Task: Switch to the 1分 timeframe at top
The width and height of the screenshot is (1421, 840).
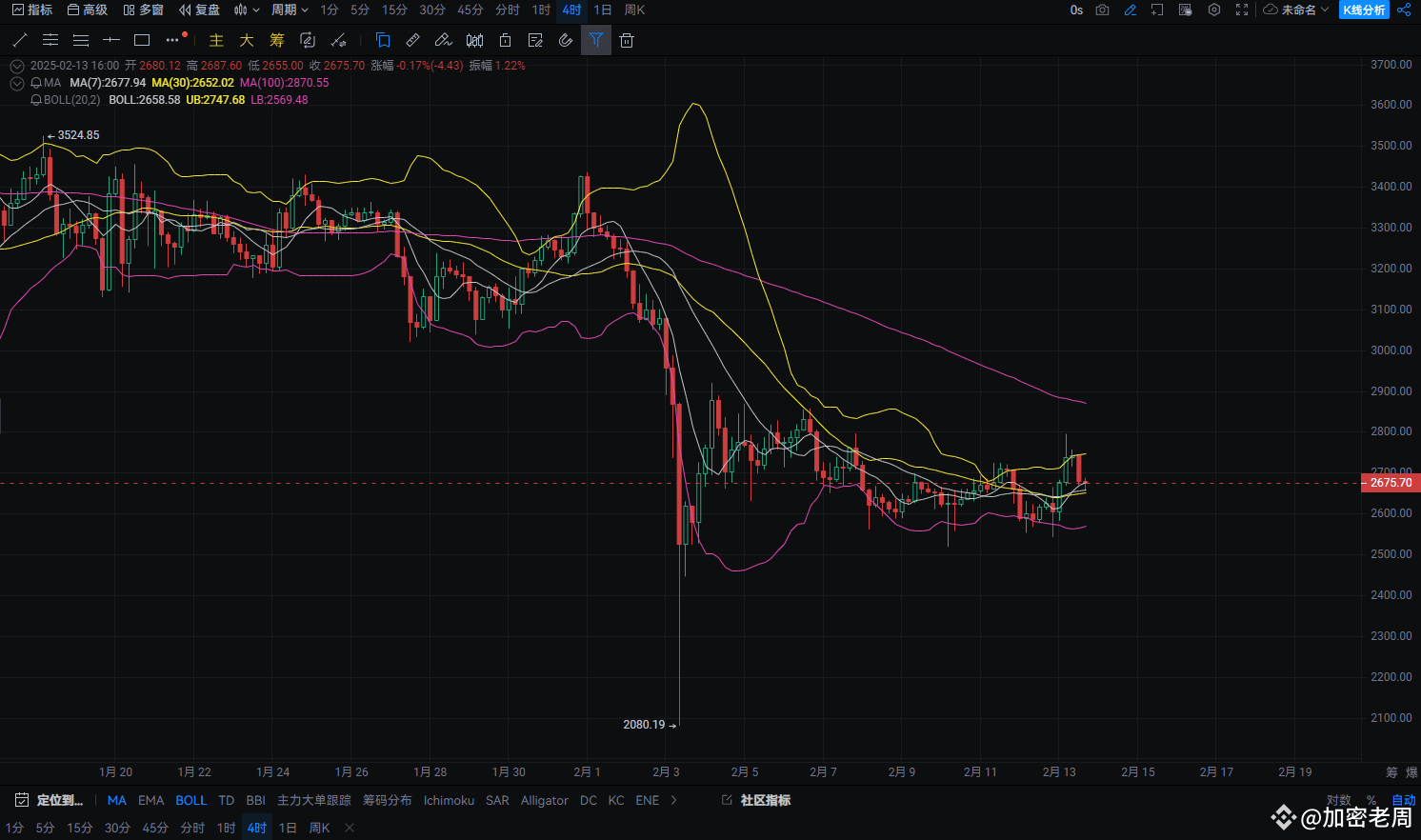Action: pyautogui.click(x=330, y=10)
